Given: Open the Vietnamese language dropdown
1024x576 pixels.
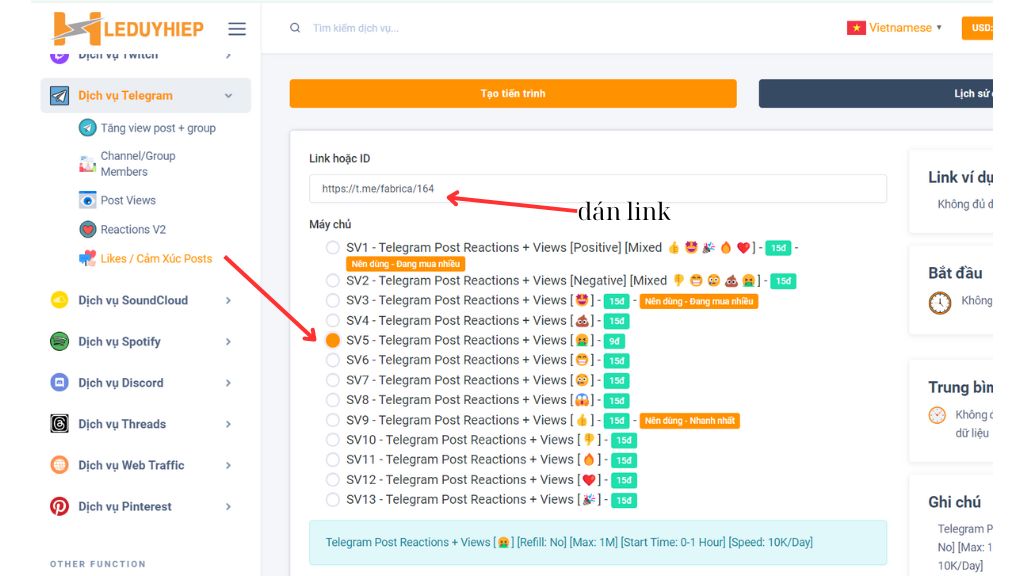Looking at the screenshot, I should tap(895, 27).
